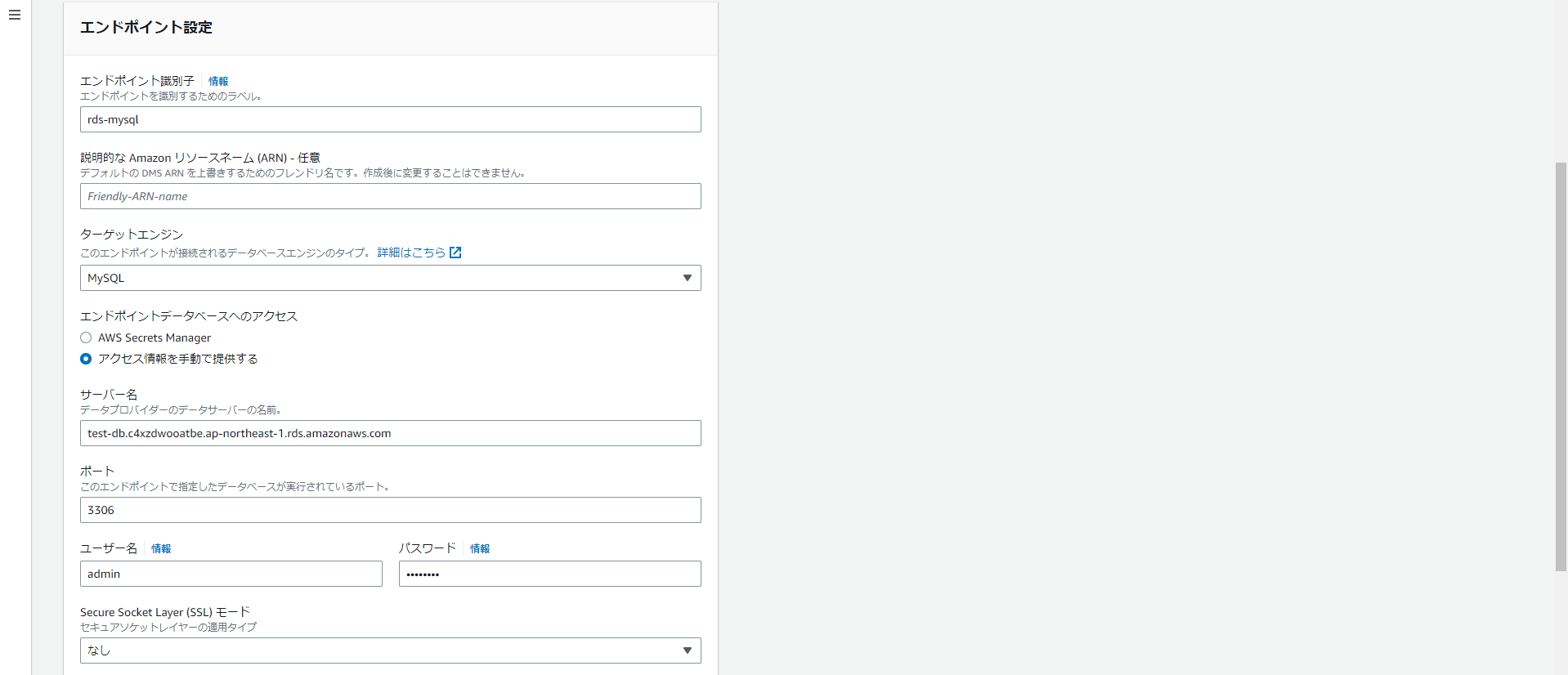
Task: Click 情報 link next to ユーザー名
Action: [161, 548]
